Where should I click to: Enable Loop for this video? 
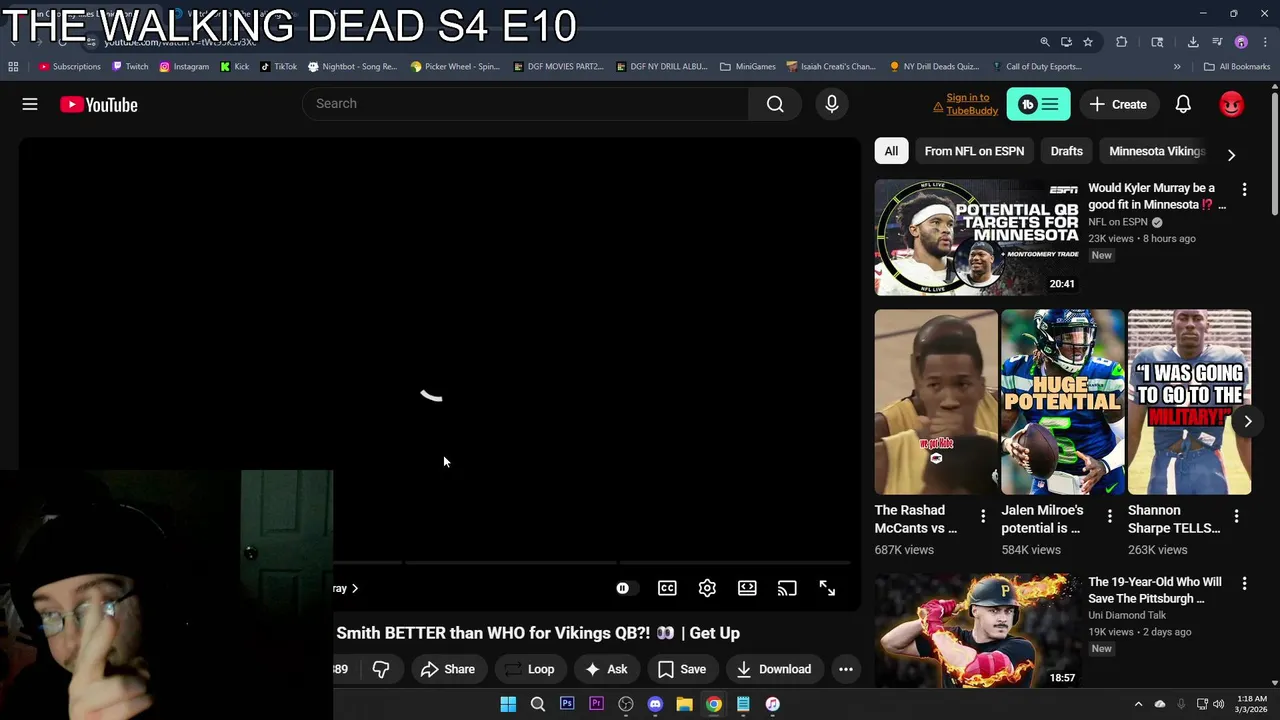pyautogui.click(x=530, y=669)
